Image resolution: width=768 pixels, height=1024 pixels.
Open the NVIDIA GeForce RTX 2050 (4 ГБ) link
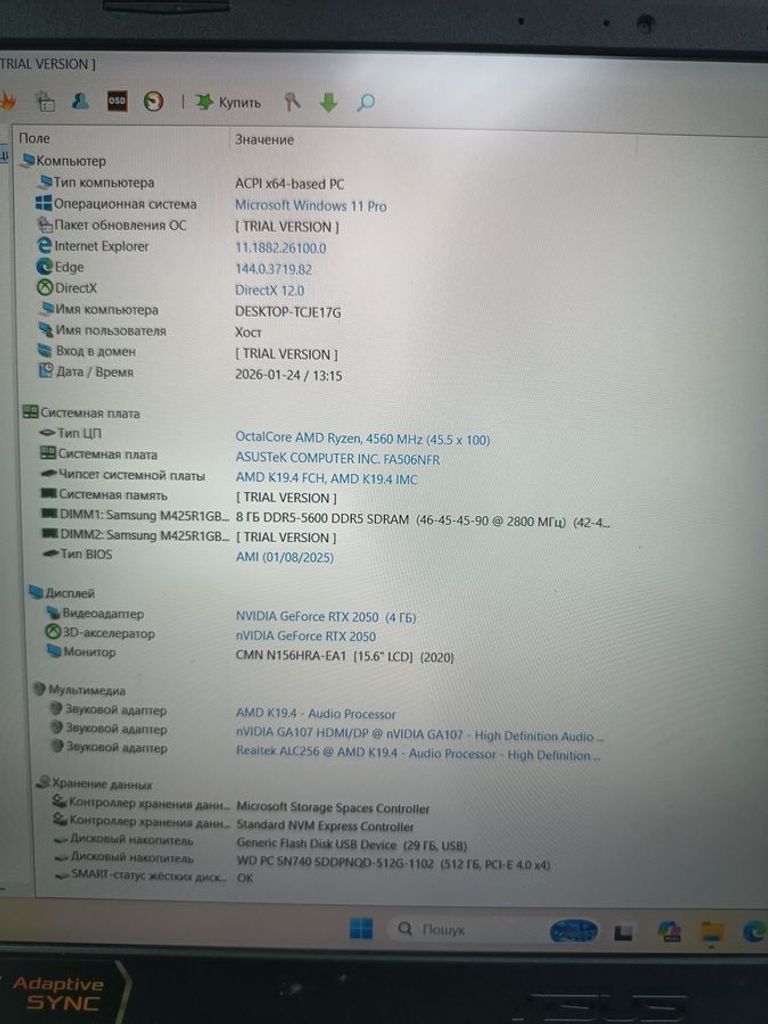coord(325,617)
